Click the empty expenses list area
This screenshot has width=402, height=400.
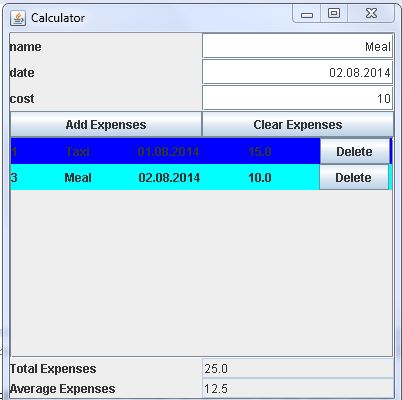[x=201, y=273]
